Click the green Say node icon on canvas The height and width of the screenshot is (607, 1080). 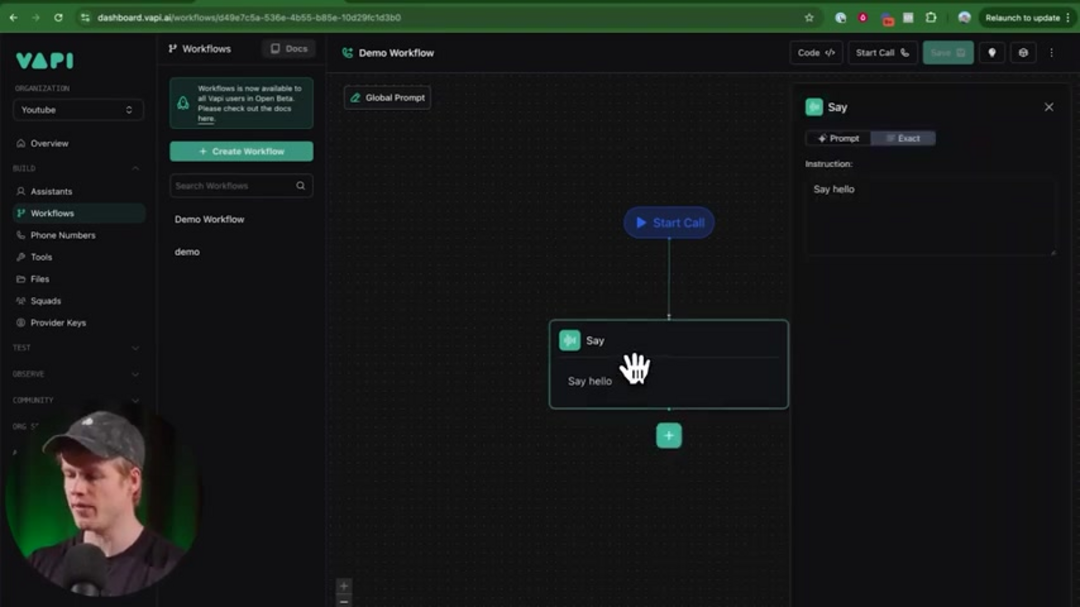[570, 340]
